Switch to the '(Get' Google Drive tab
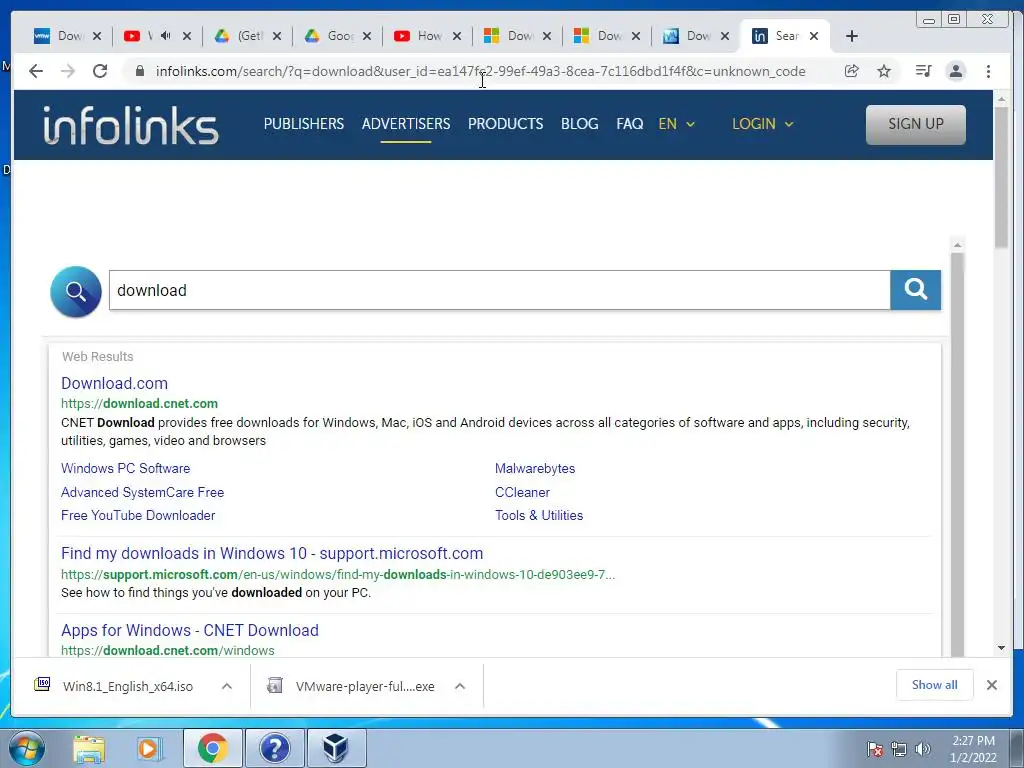This screenshot has height=768, width=1024. [x=239, y=36]
